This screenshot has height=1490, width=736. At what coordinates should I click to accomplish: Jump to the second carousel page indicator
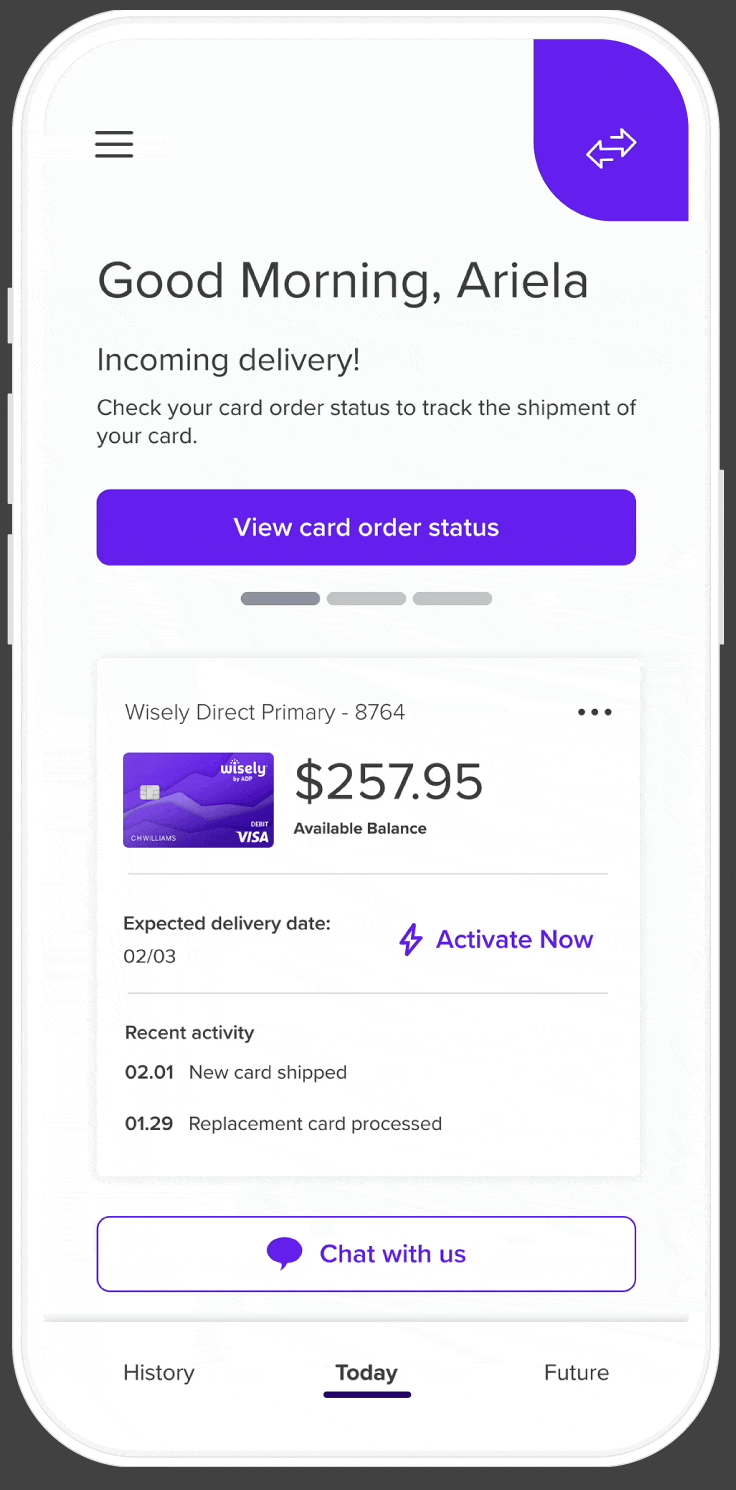[x=366, y=599]
